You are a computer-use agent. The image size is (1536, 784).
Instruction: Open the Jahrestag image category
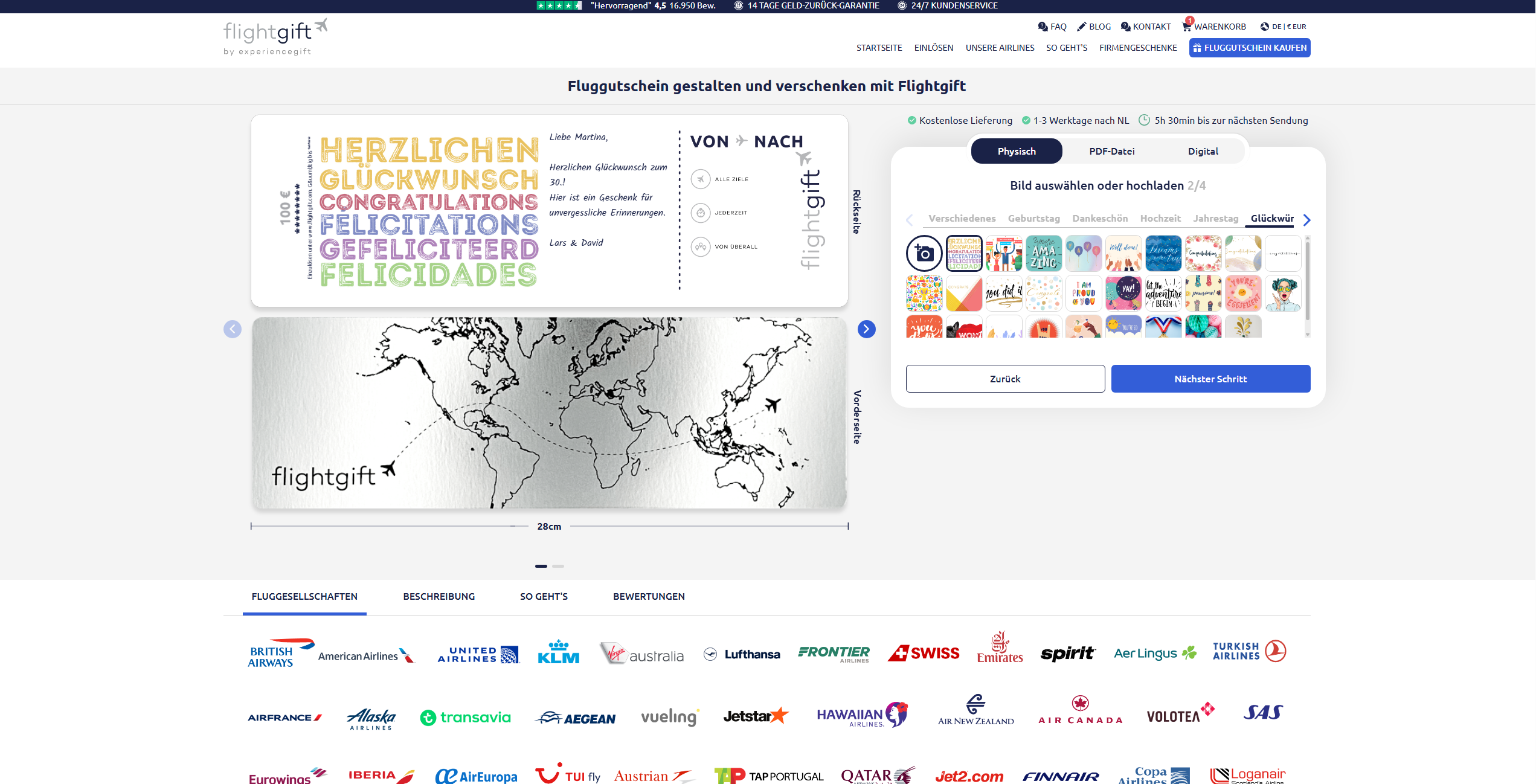tap(1215, 218)
